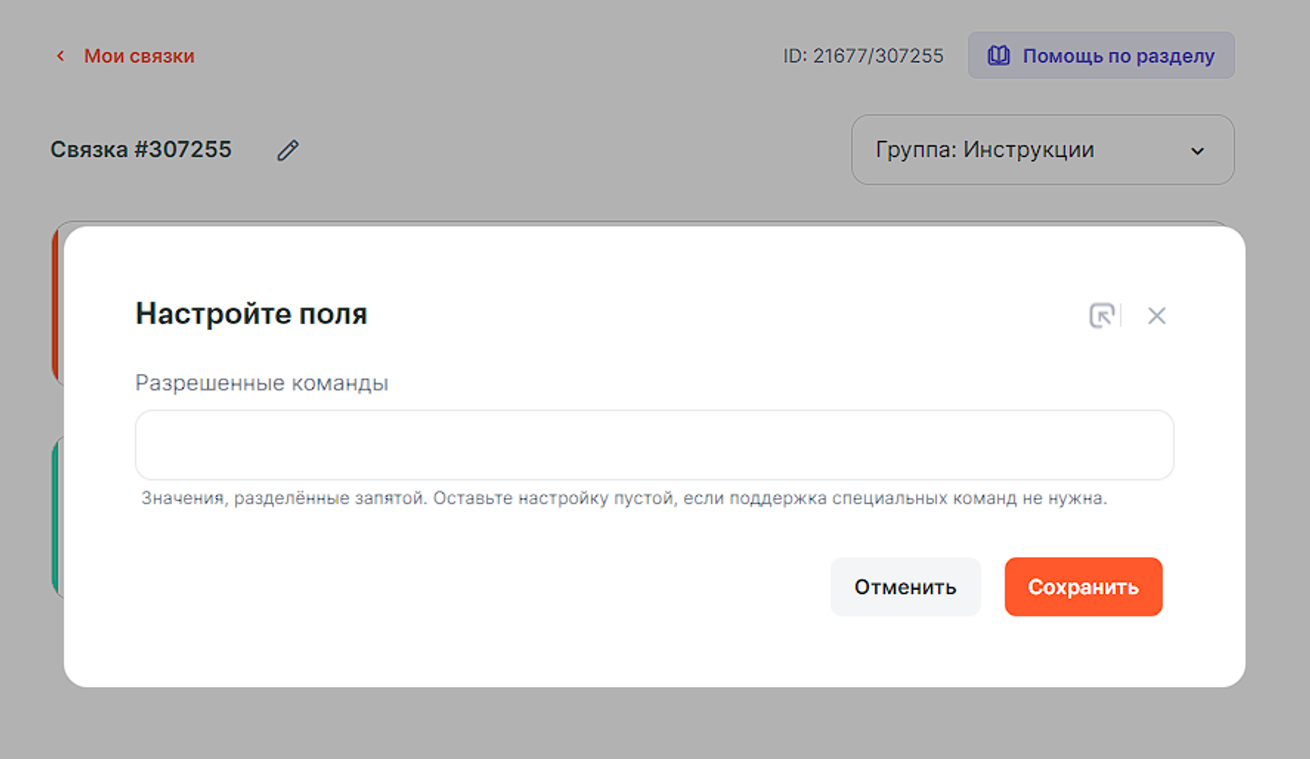Click the green card edge behind the dialog
The width and height of the screenshot is (1310, 759).
coord(56,520)
